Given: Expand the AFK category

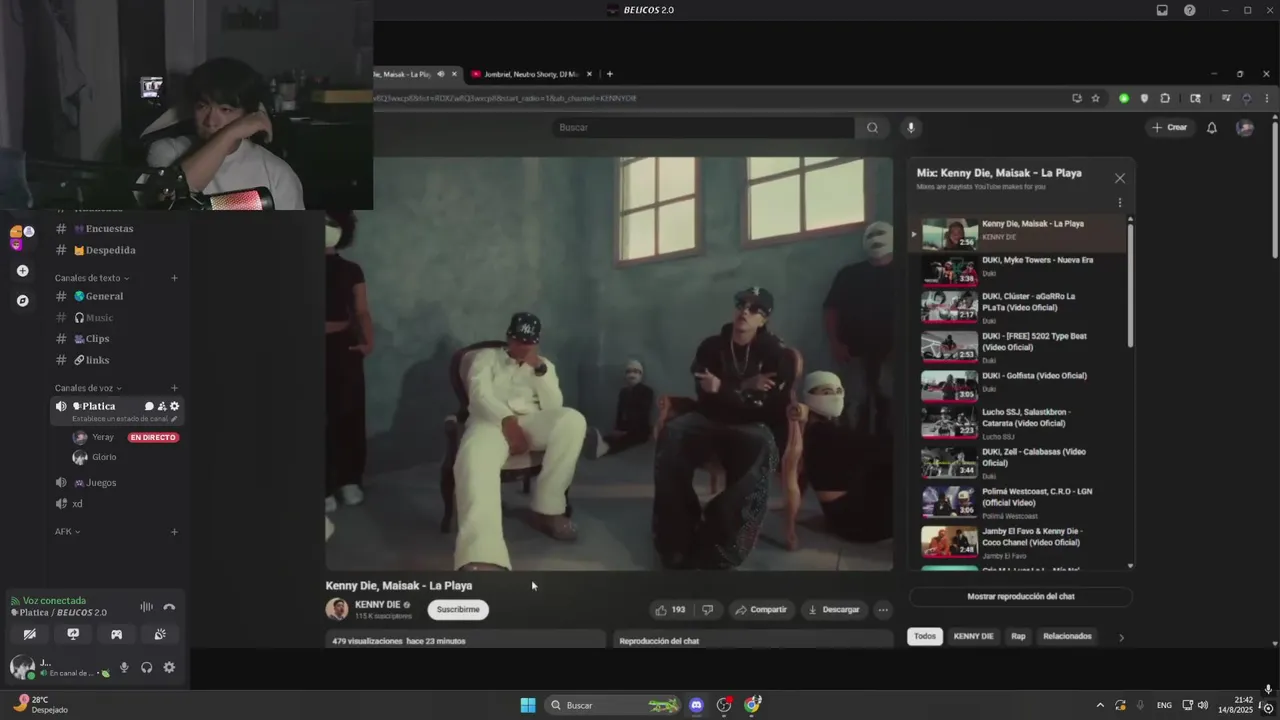Looking at the screenshot, I should [x=67, y=532].
